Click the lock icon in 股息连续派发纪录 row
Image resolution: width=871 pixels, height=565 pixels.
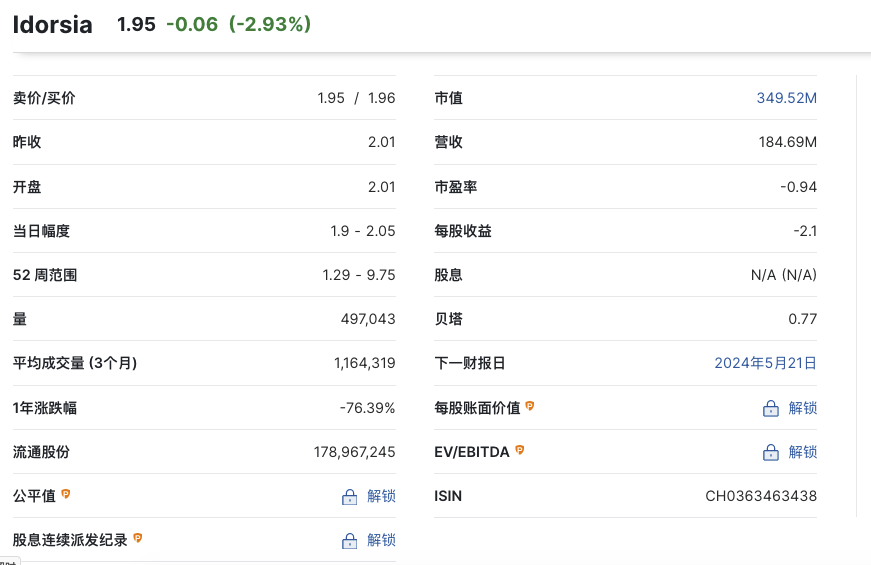click(x=349, y=541)
